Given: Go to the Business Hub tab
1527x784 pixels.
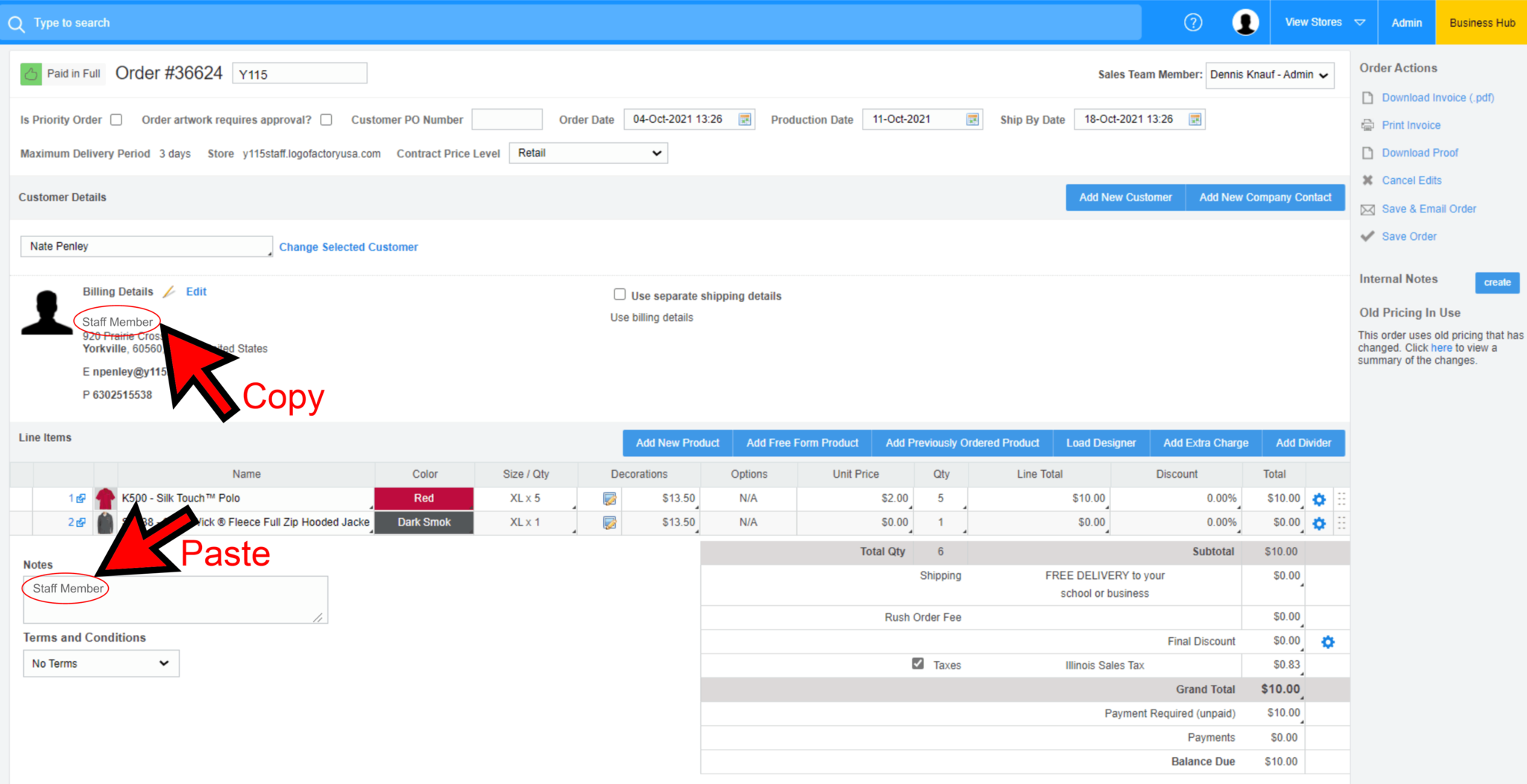Looking at the screenshot, I should point(1481,22).
